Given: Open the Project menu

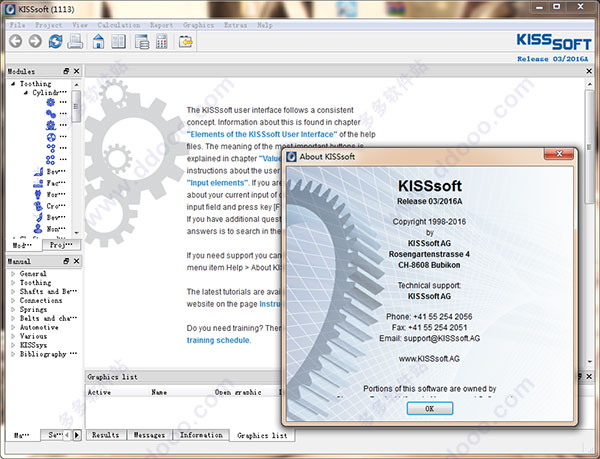Looking at the screenshot, I should click(x=49, y=25).
